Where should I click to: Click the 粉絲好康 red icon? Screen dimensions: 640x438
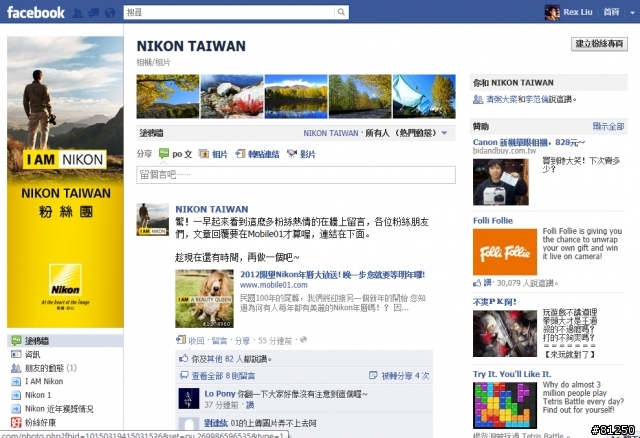[x=16, y=422]
